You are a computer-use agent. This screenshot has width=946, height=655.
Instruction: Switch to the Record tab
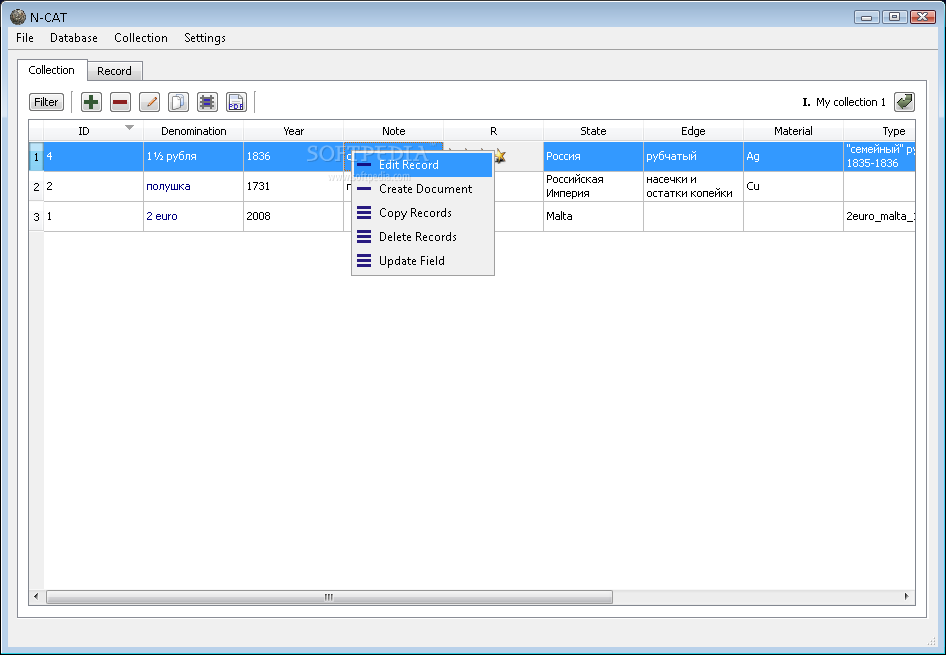click(115, 71)
